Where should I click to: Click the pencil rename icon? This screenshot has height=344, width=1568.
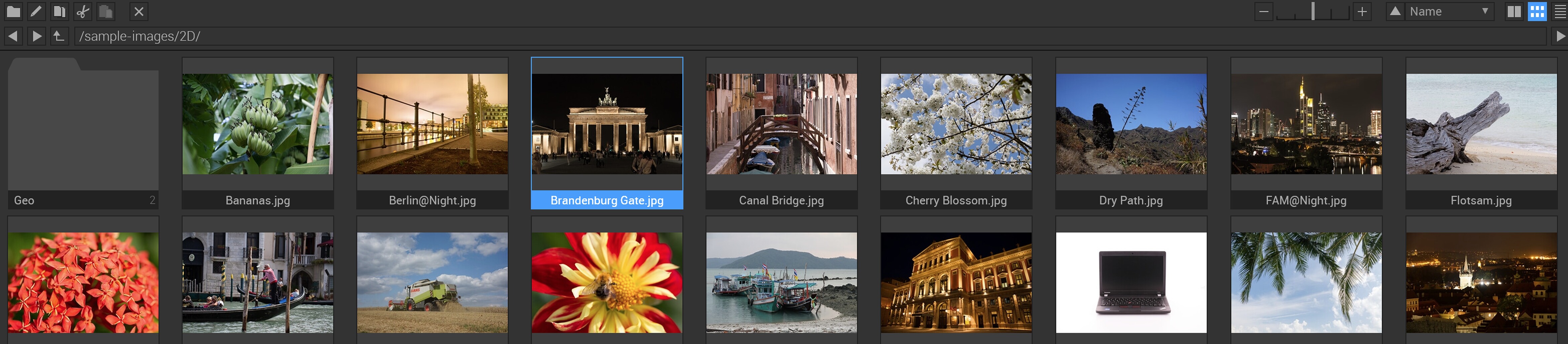click(x=36, y=12)
